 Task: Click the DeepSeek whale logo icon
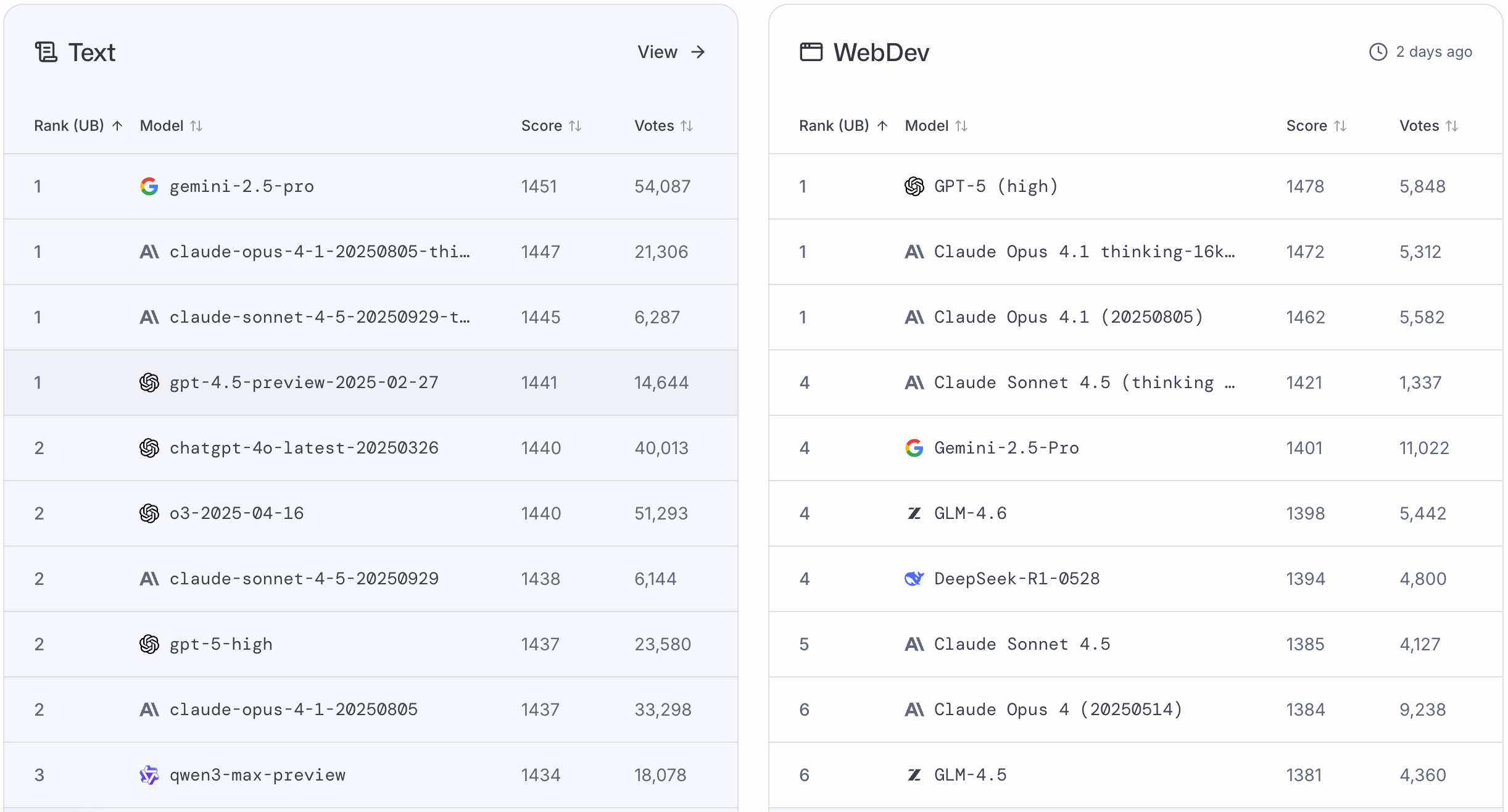[914, 579]
